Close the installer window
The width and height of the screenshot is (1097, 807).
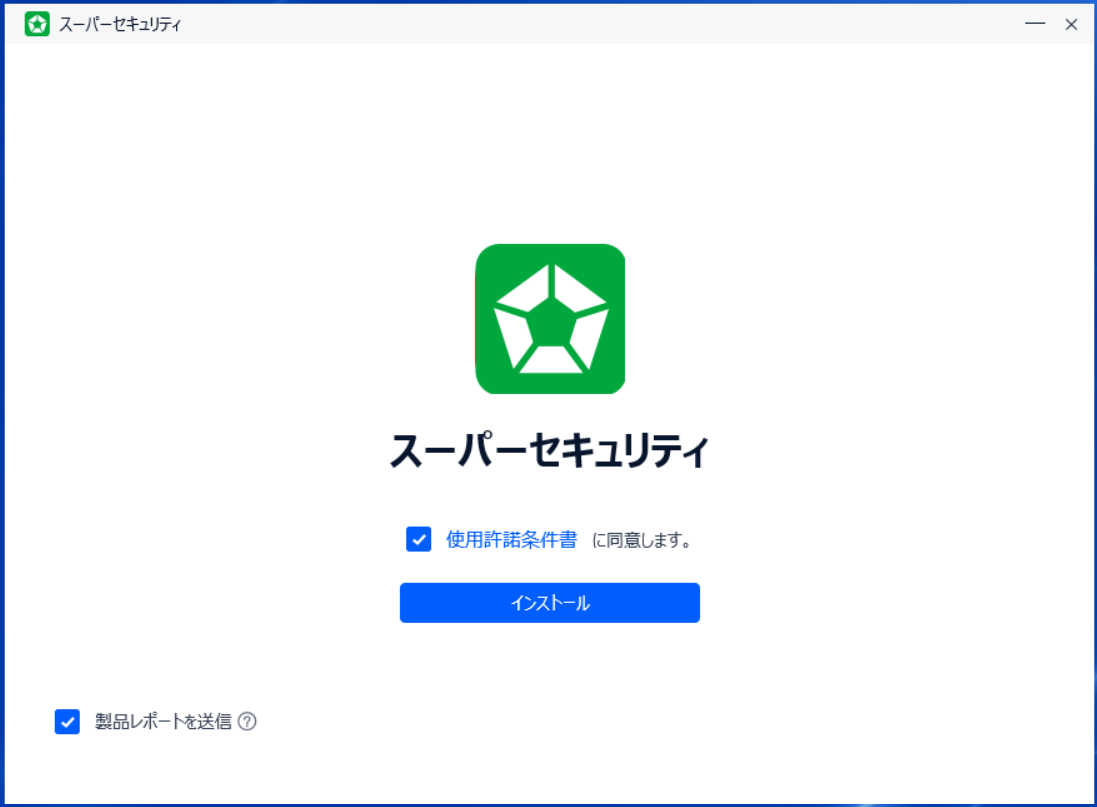(1071, 24)
